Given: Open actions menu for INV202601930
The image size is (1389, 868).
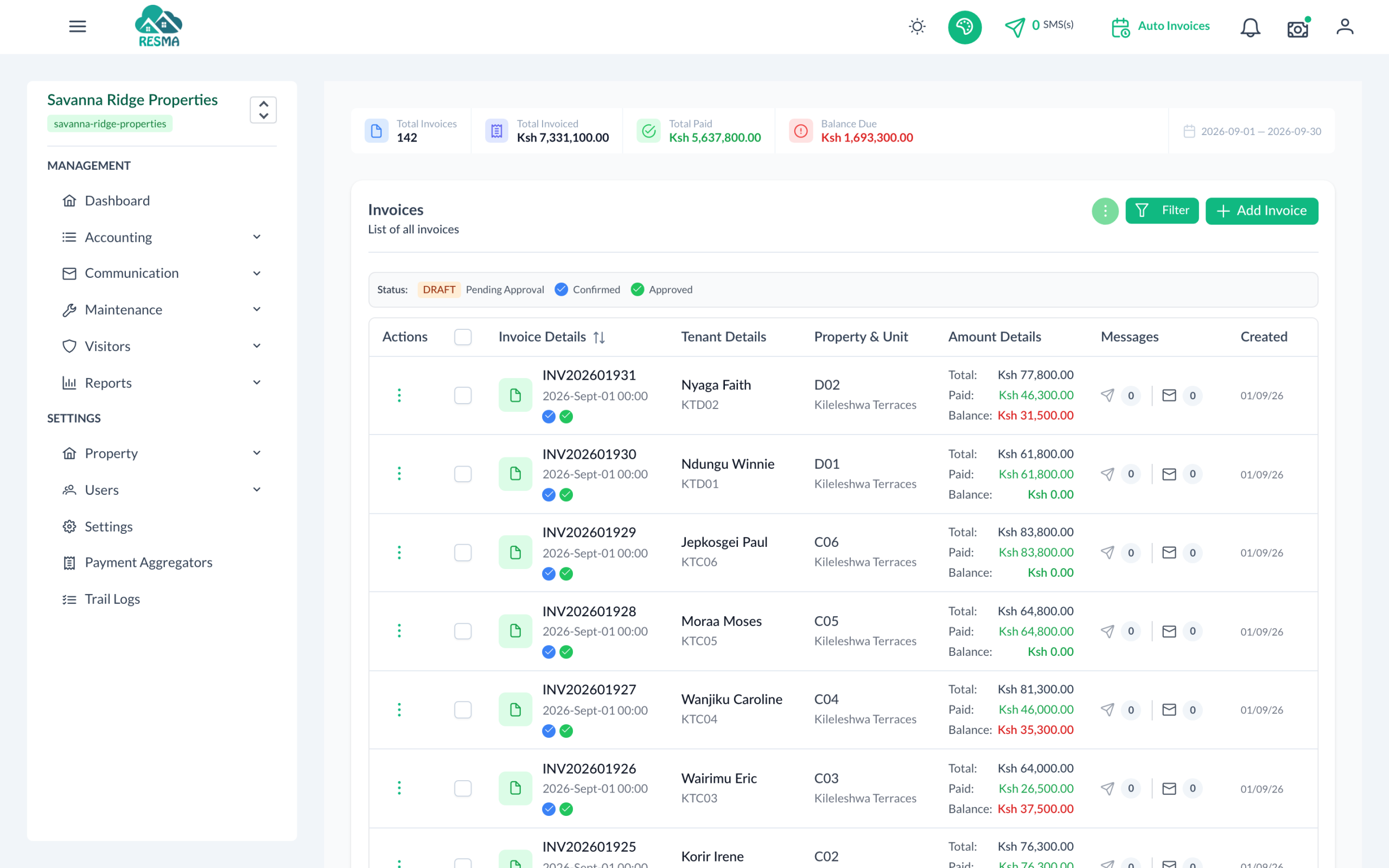Looking at the screenshot, I should tap(399, 474).
